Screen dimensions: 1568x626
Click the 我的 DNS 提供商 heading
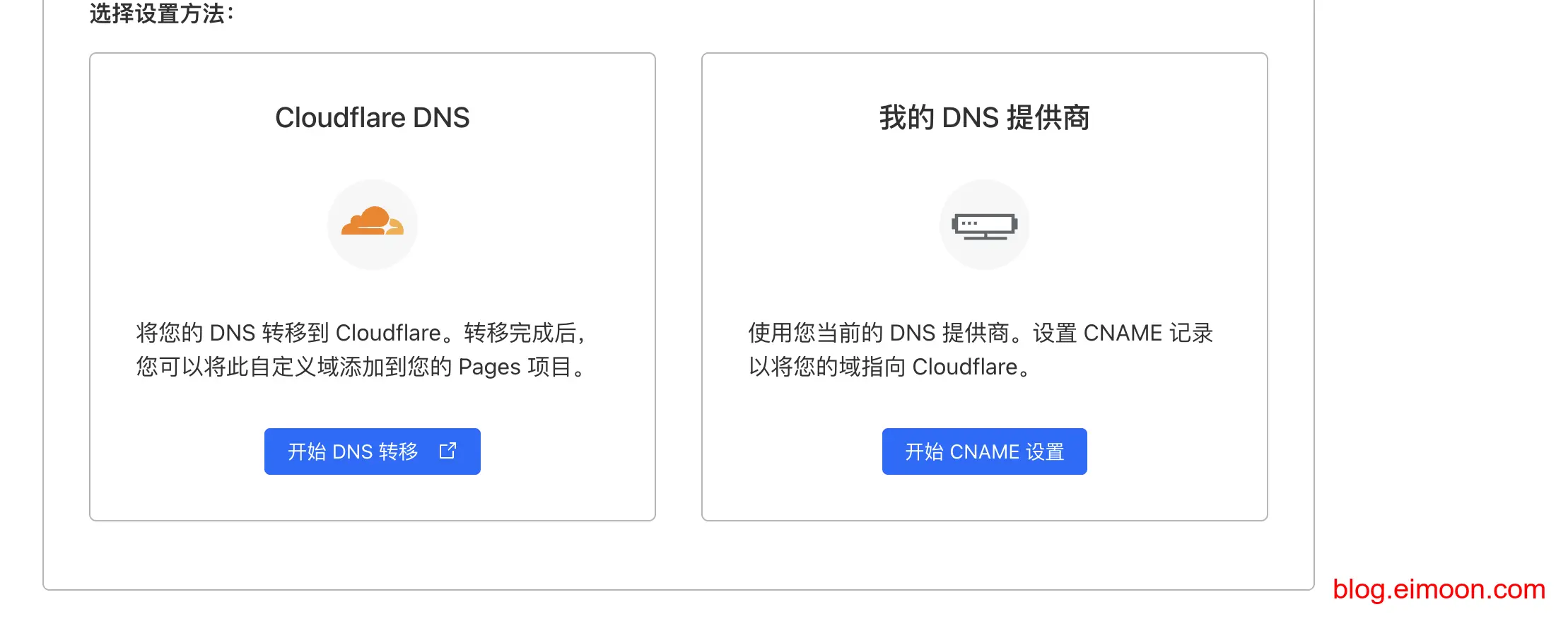coord(984,117)
